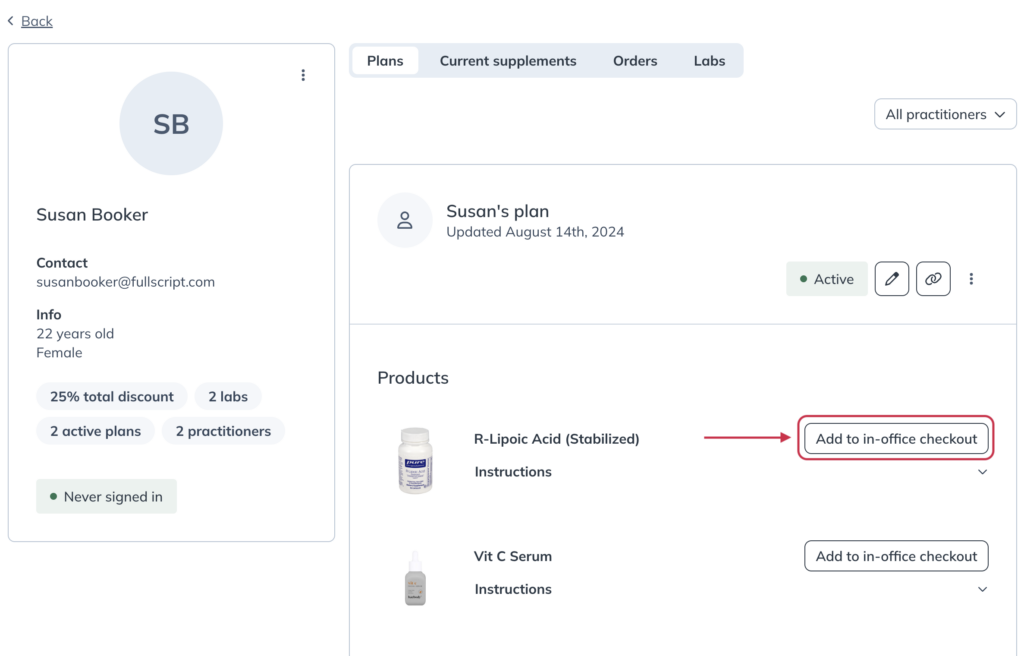Image resolution: width=1024 pixels, height=656 pixels.
Task: Switch to the Plans tab
Action: point(385,61)
